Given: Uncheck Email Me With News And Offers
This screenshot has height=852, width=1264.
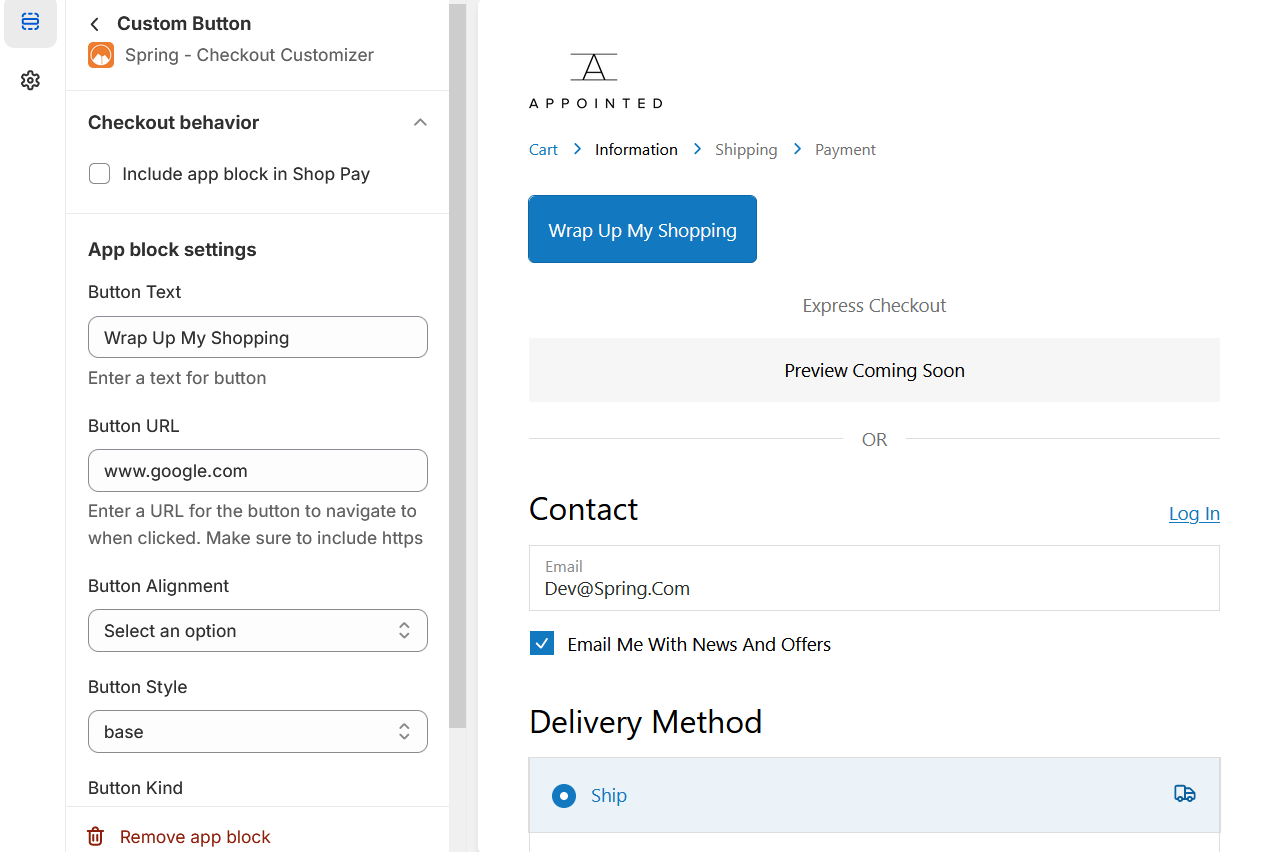Looking at the screenshot, I should tap(542, 644).
